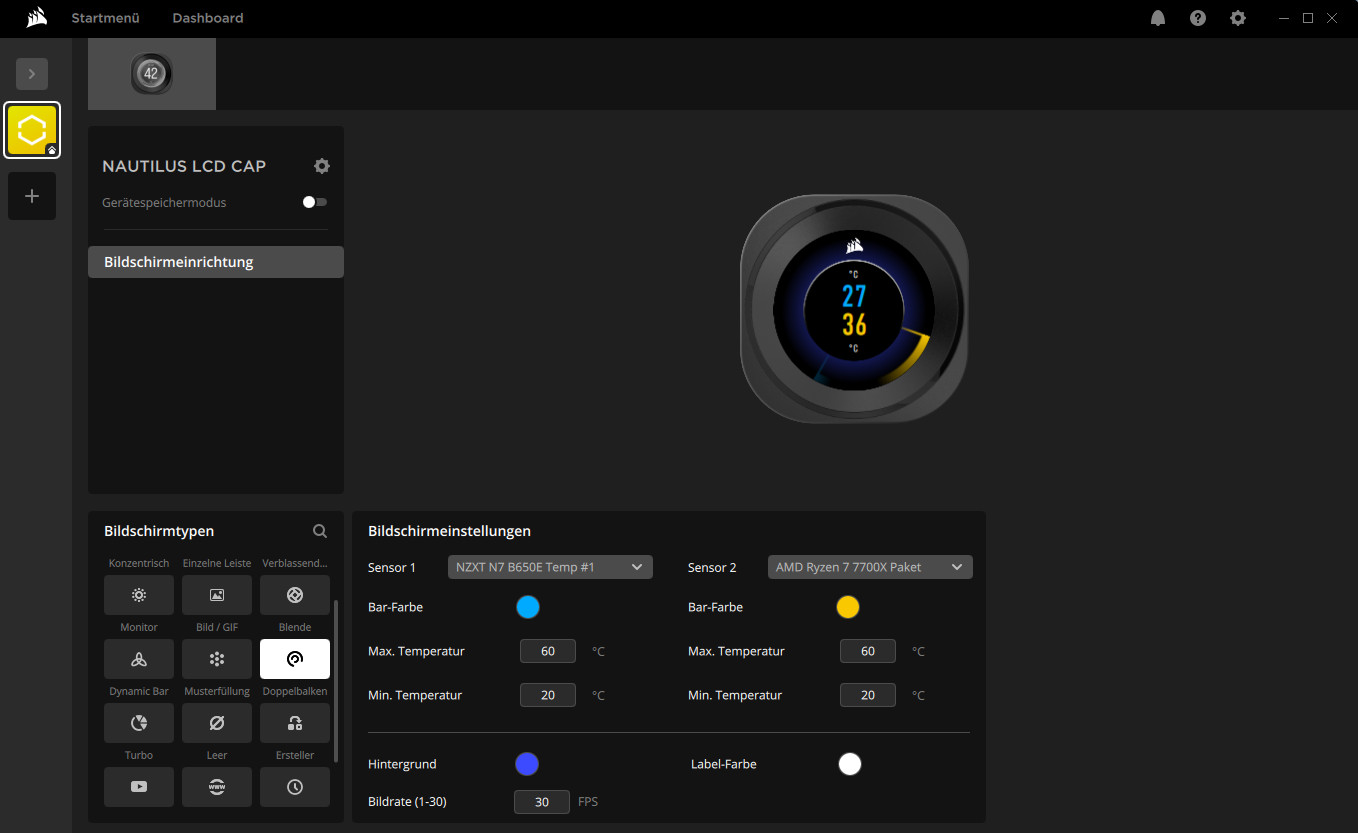Choose the Blende aperture icon screen type
The width and height of the screenshot is (1358, 833).
click(295, 595)
